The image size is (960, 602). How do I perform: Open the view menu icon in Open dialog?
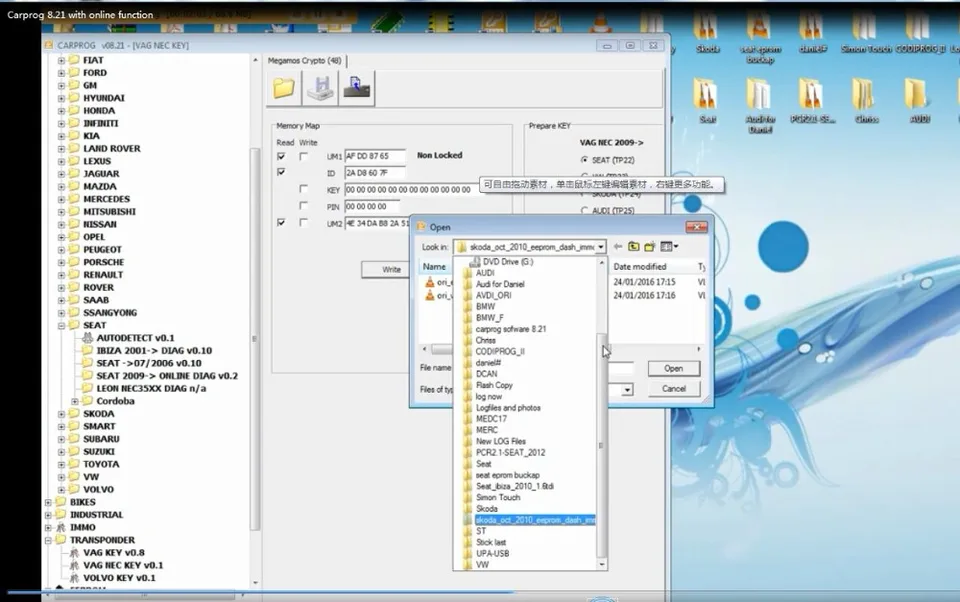tap(669, 247)
